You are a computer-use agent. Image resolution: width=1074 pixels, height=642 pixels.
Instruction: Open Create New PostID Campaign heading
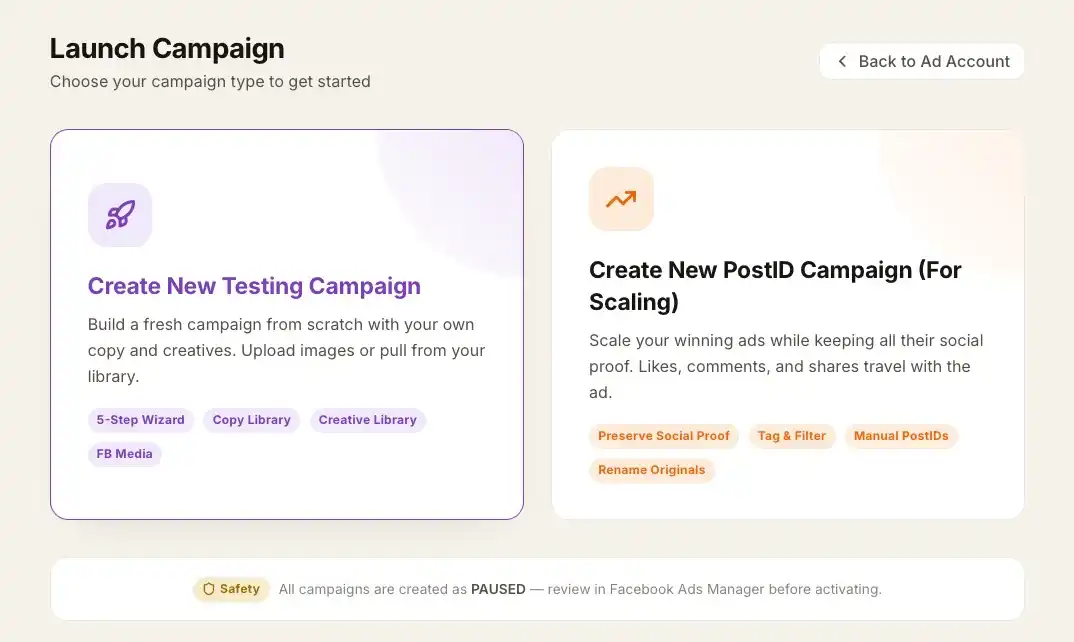tap(775, 286)
